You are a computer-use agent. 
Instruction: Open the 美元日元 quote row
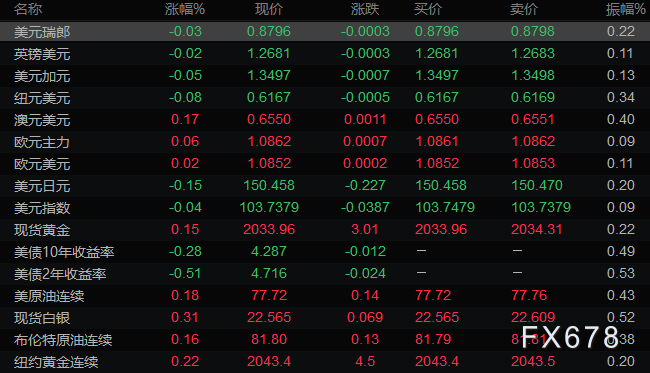325,185
